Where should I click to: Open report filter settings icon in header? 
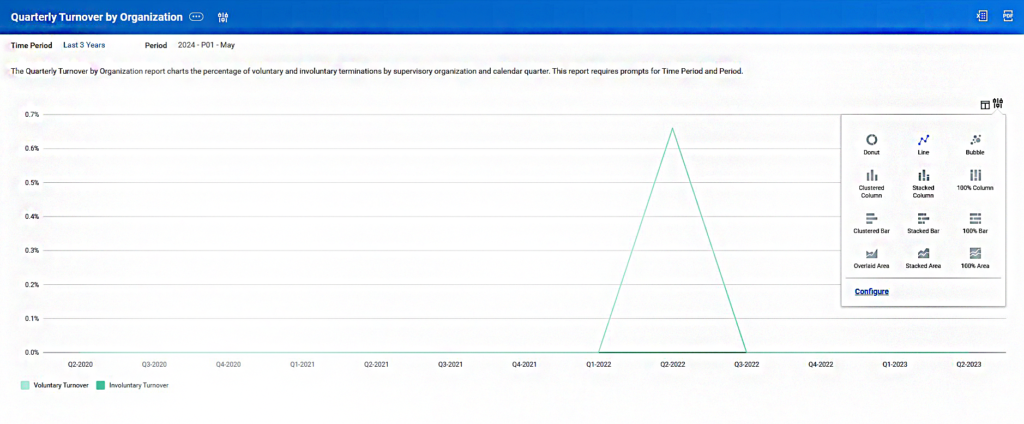(223, 18)
